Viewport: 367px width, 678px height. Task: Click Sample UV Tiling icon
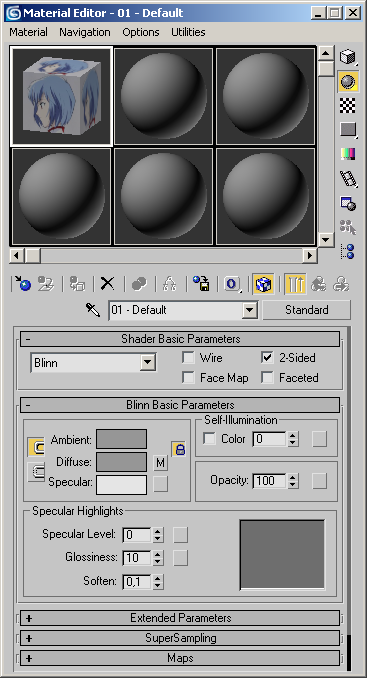[x=348, y=129]
